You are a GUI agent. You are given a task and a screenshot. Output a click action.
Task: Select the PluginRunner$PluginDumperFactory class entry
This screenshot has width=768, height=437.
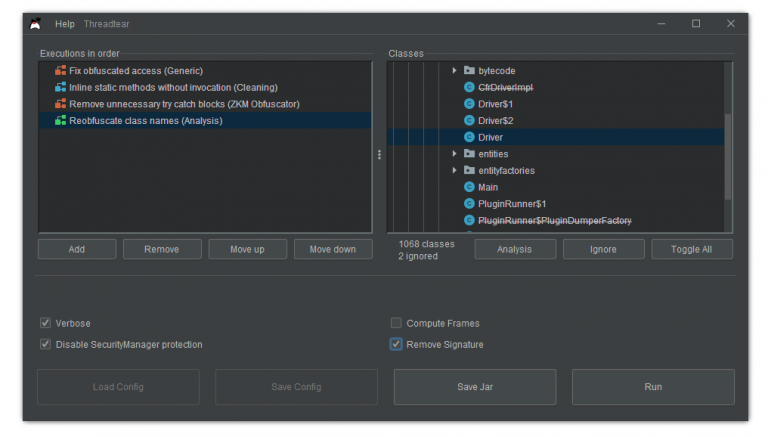coord(554,220)
